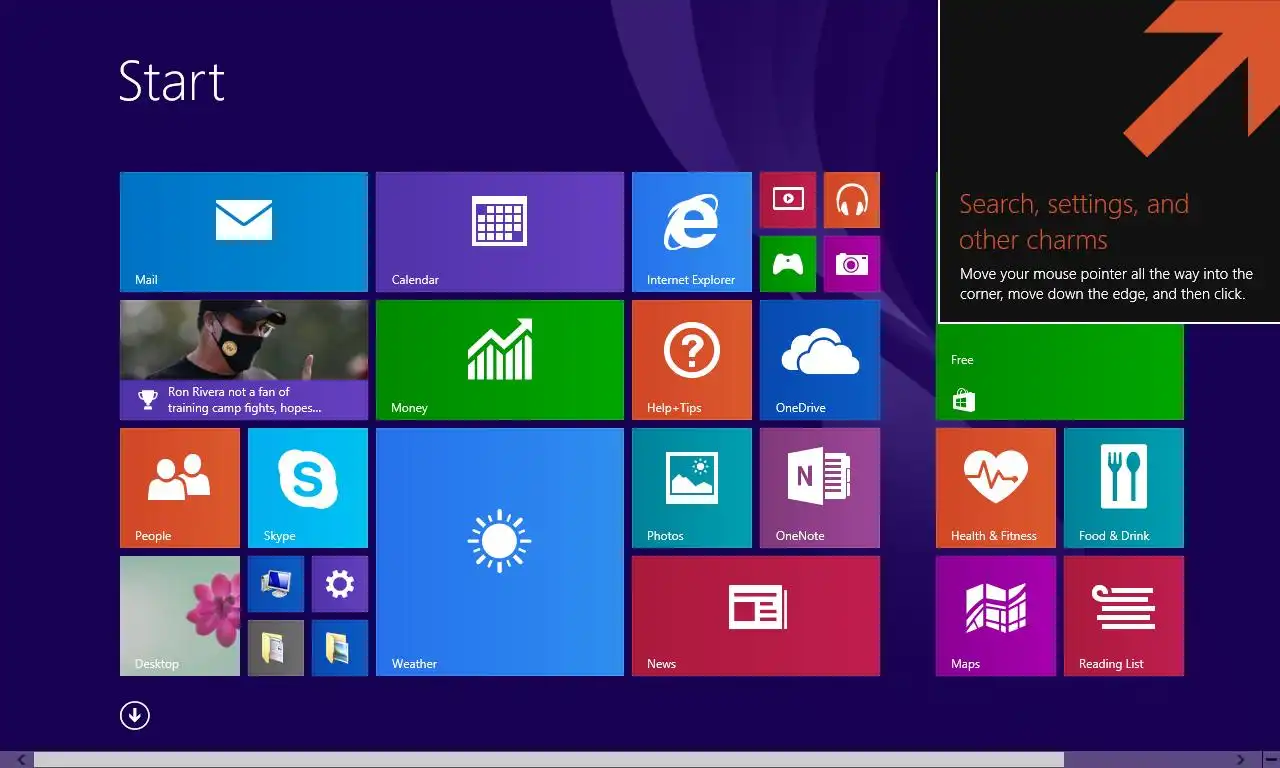Show all apps with down arrow button
The height and width of the screenshot is (768, 1280).
tap(135, 715)
